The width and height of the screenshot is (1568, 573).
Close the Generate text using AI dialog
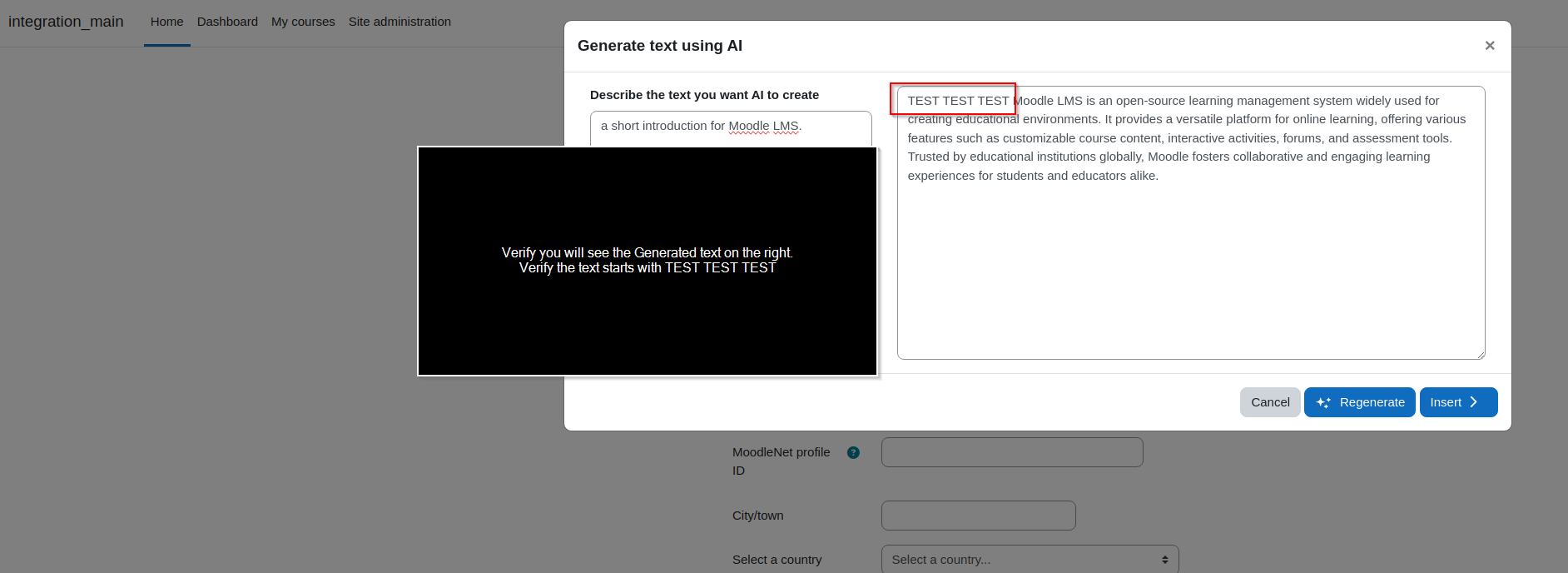[x=1490, y=46]
